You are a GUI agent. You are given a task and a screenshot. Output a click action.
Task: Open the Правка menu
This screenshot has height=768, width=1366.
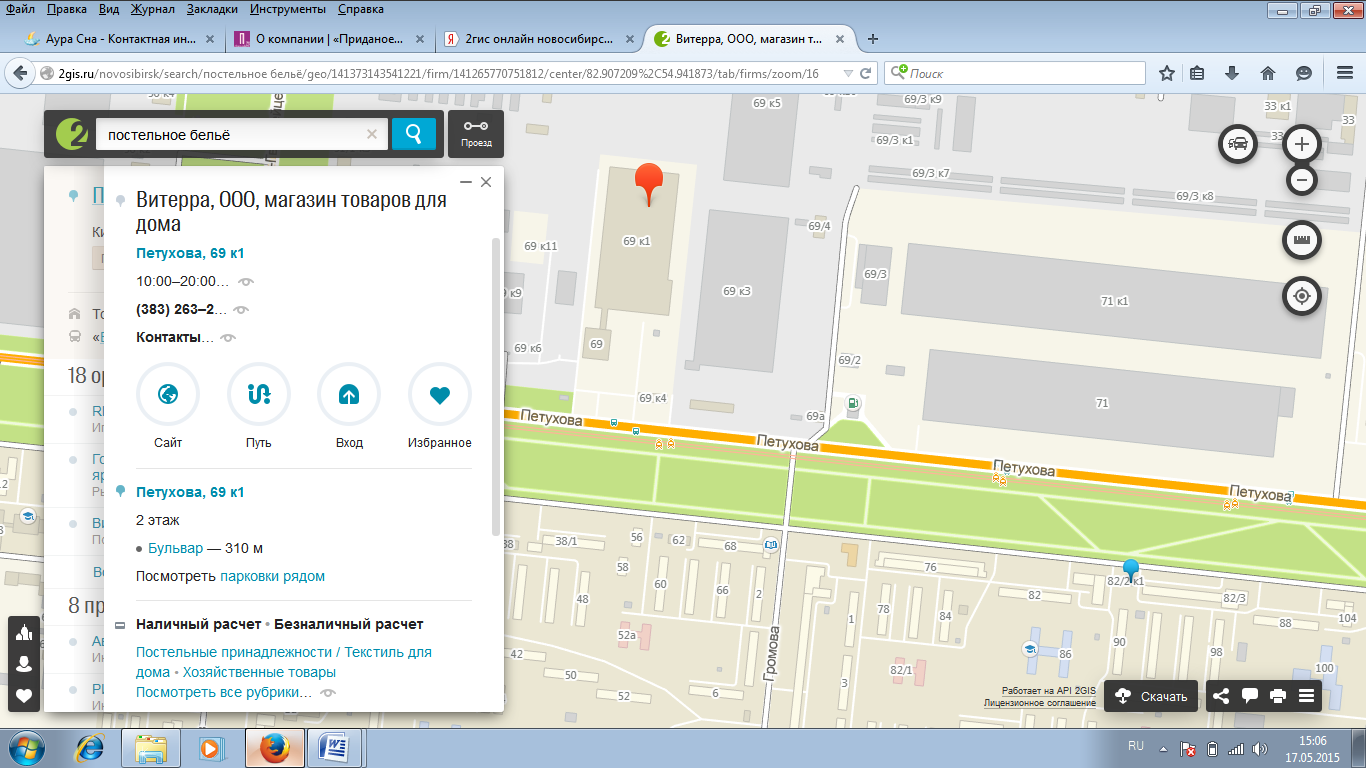point(66,9)
